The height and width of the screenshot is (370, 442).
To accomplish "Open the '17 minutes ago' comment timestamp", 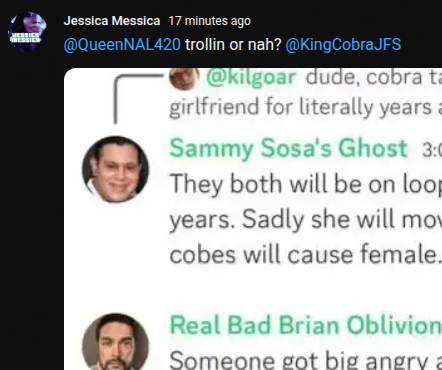I will (210, 21).
